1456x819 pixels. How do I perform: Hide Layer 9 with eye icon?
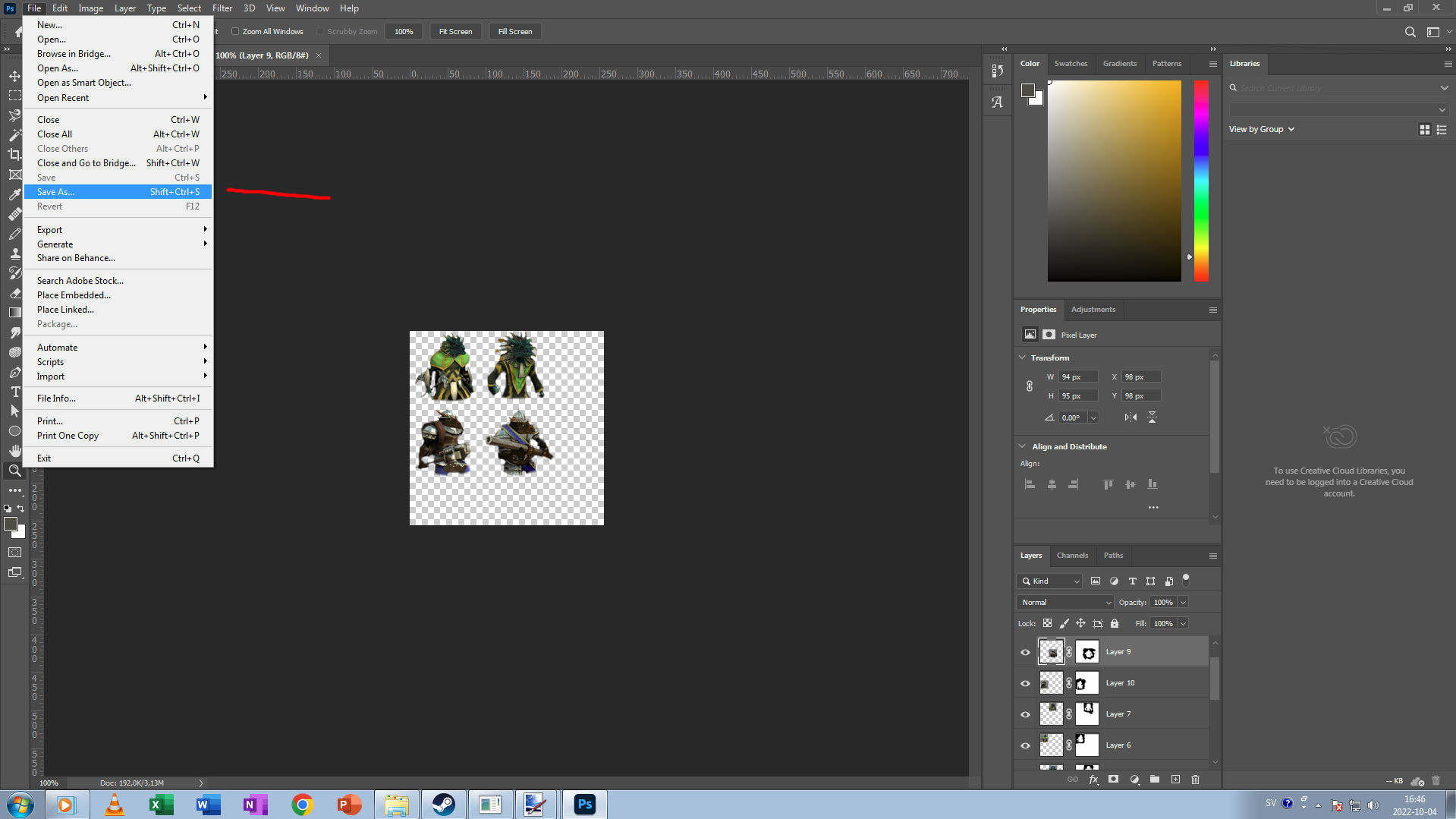point(1025,652)
